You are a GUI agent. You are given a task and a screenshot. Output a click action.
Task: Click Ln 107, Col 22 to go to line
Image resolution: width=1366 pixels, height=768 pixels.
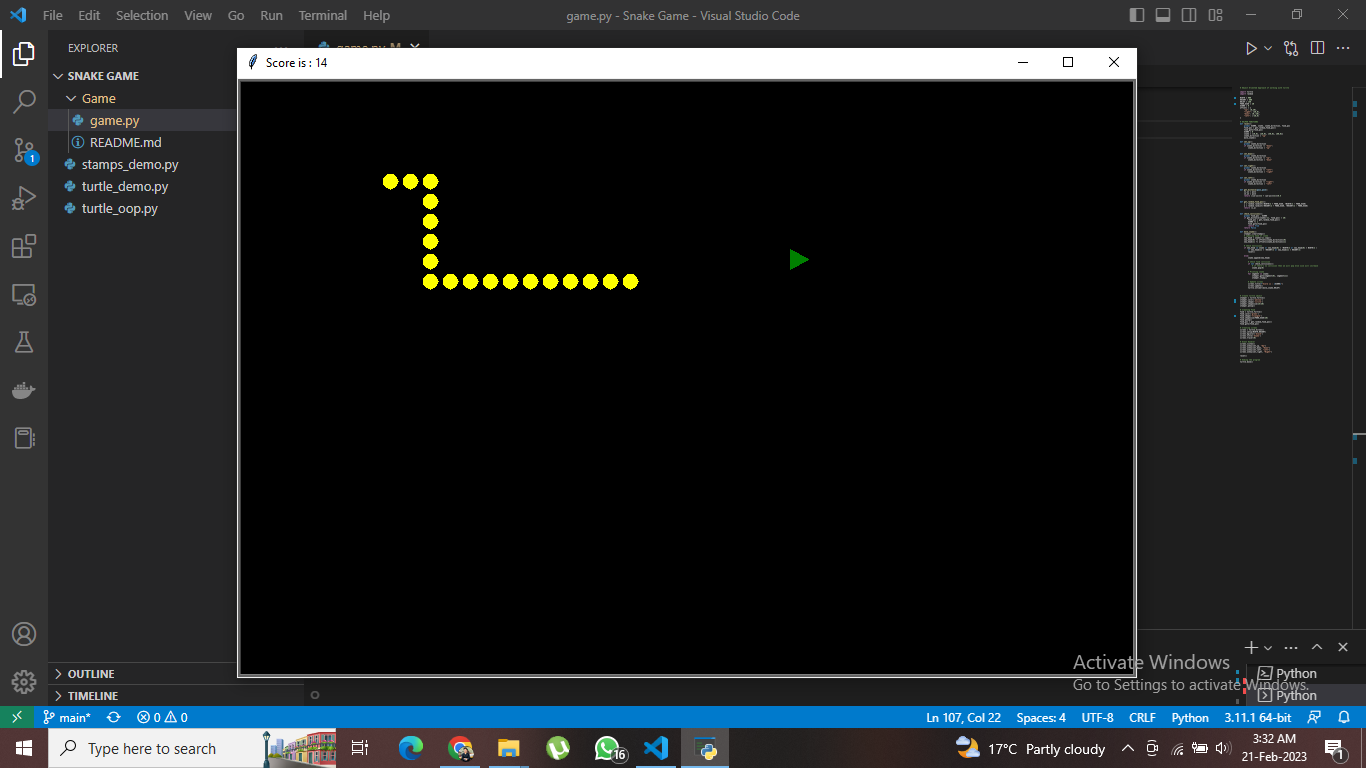(x=963, y=717)
